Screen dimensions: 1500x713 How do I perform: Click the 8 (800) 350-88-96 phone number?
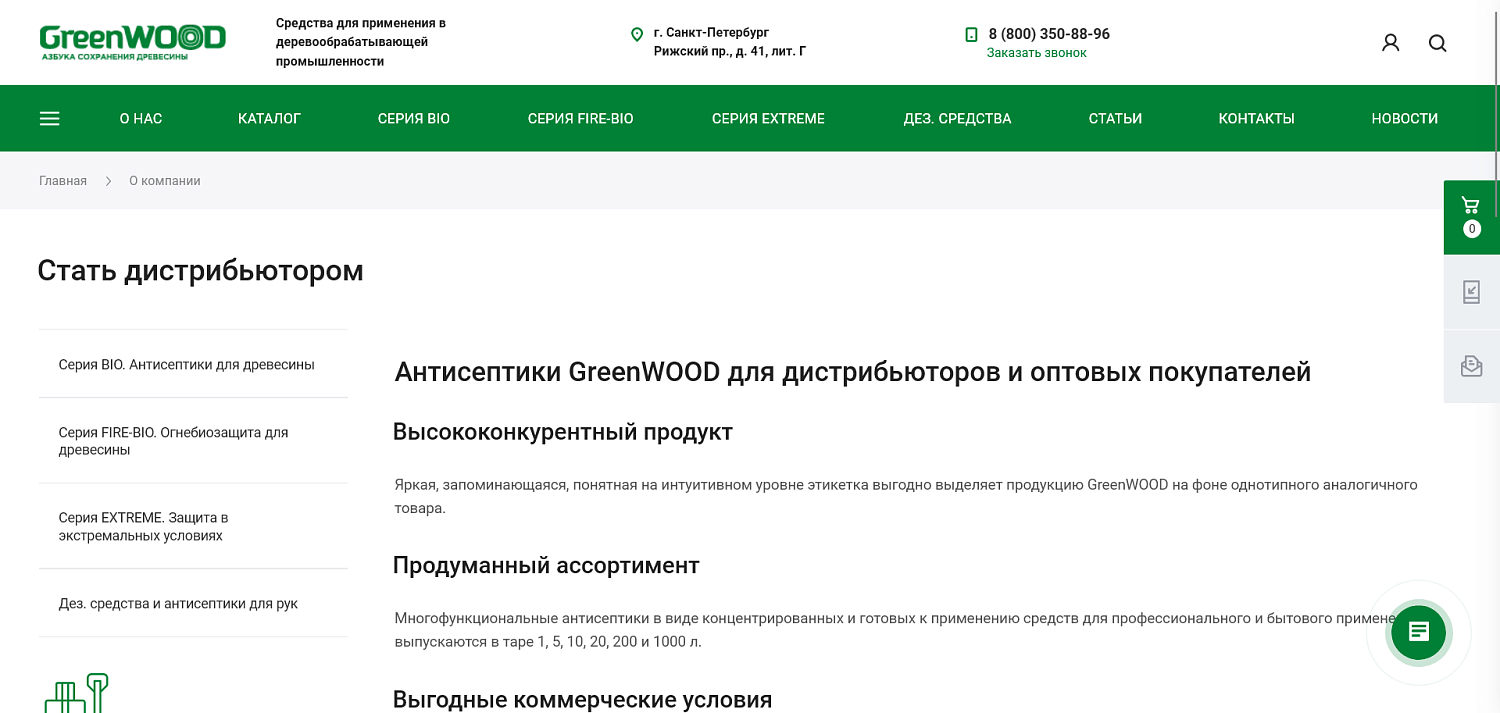(x=1049, y=34)
